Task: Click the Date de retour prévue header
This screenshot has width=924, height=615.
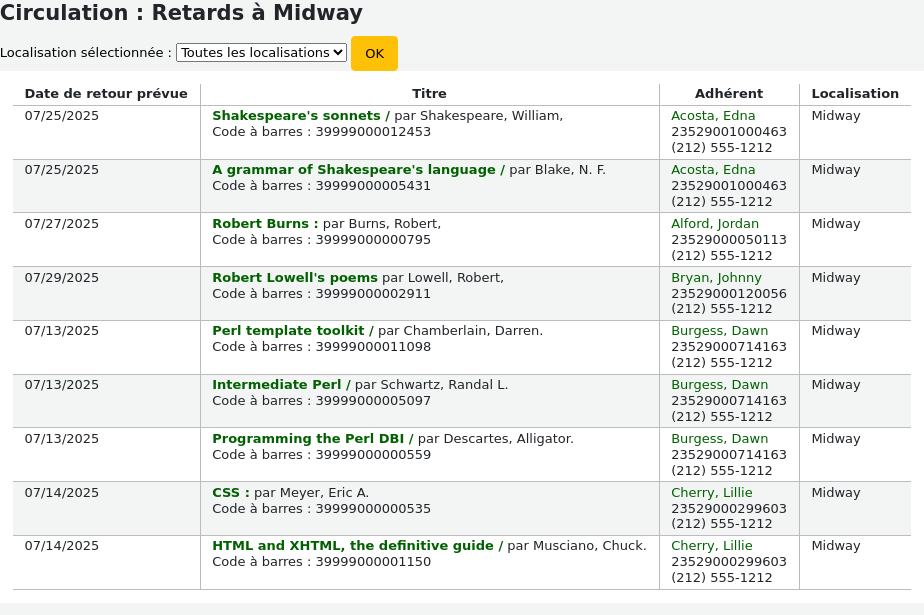Action: tap(106, 94)
